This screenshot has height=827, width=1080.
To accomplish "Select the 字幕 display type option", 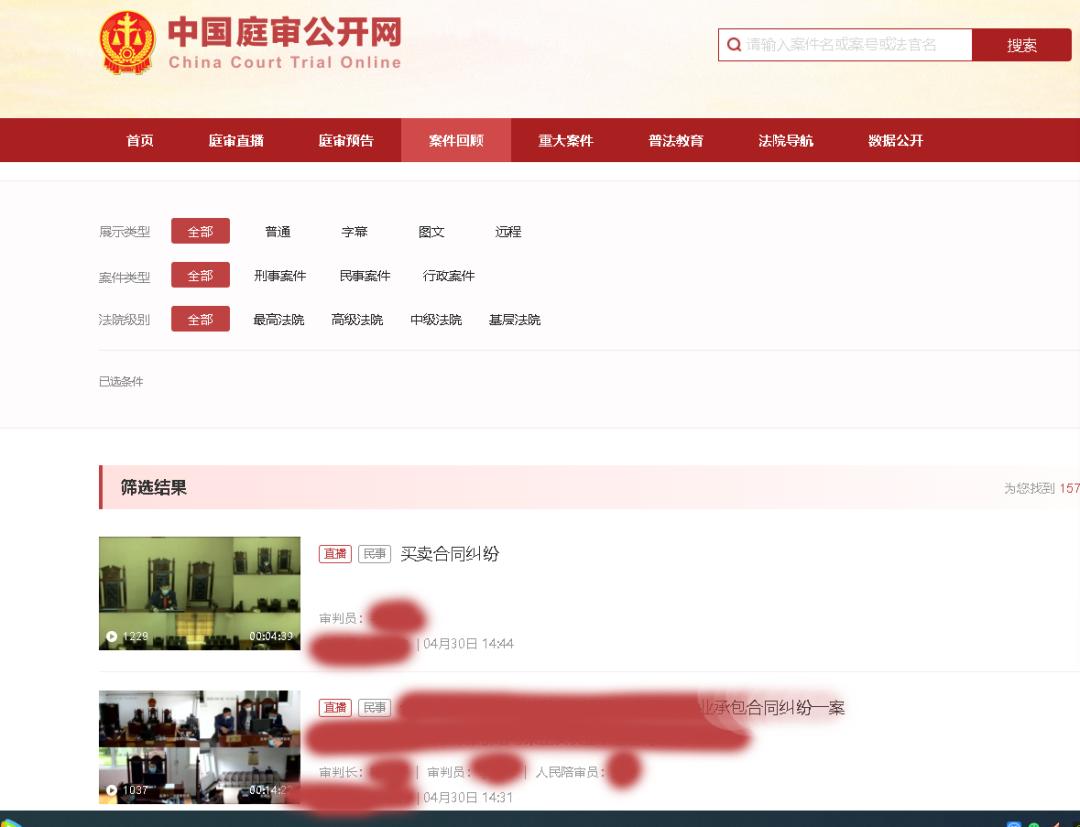I will tap(355, 231).
